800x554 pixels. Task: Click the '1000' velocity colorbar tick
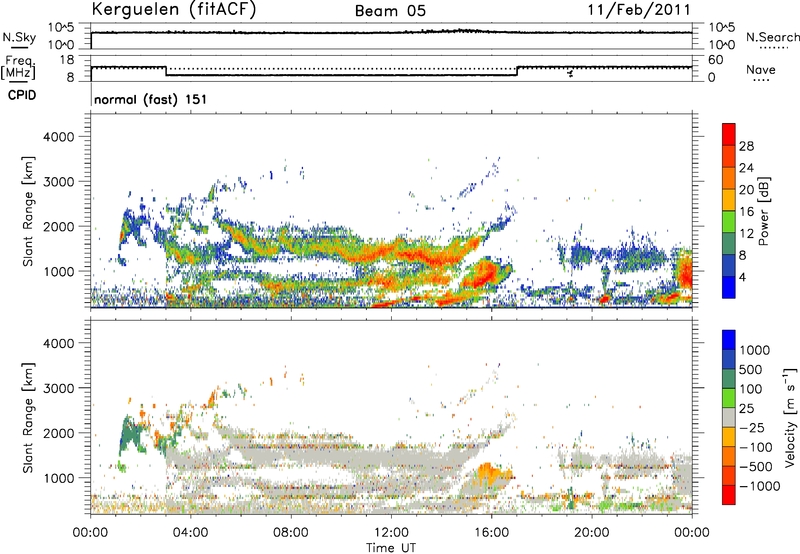pyautogui.click(x=755, y=350)
